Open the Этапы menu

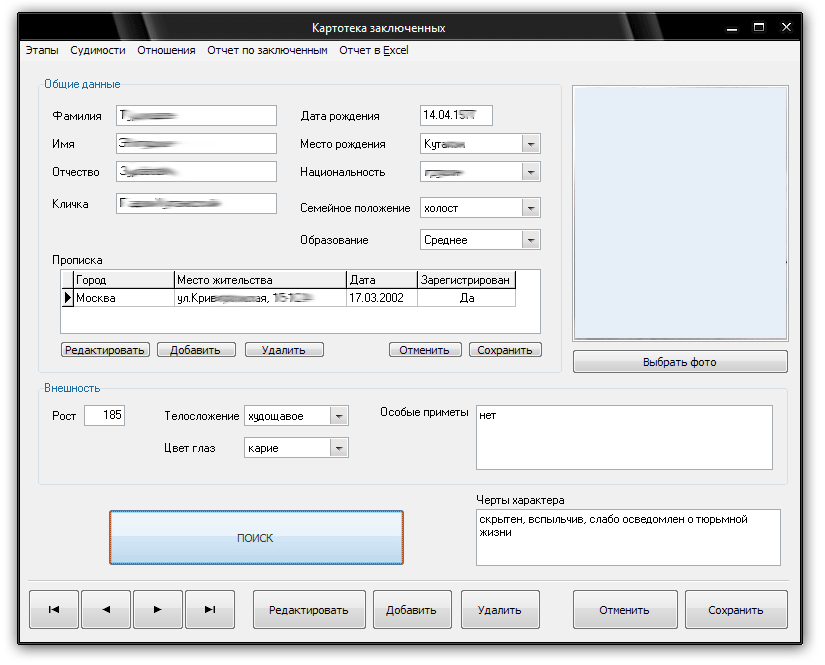42,50
